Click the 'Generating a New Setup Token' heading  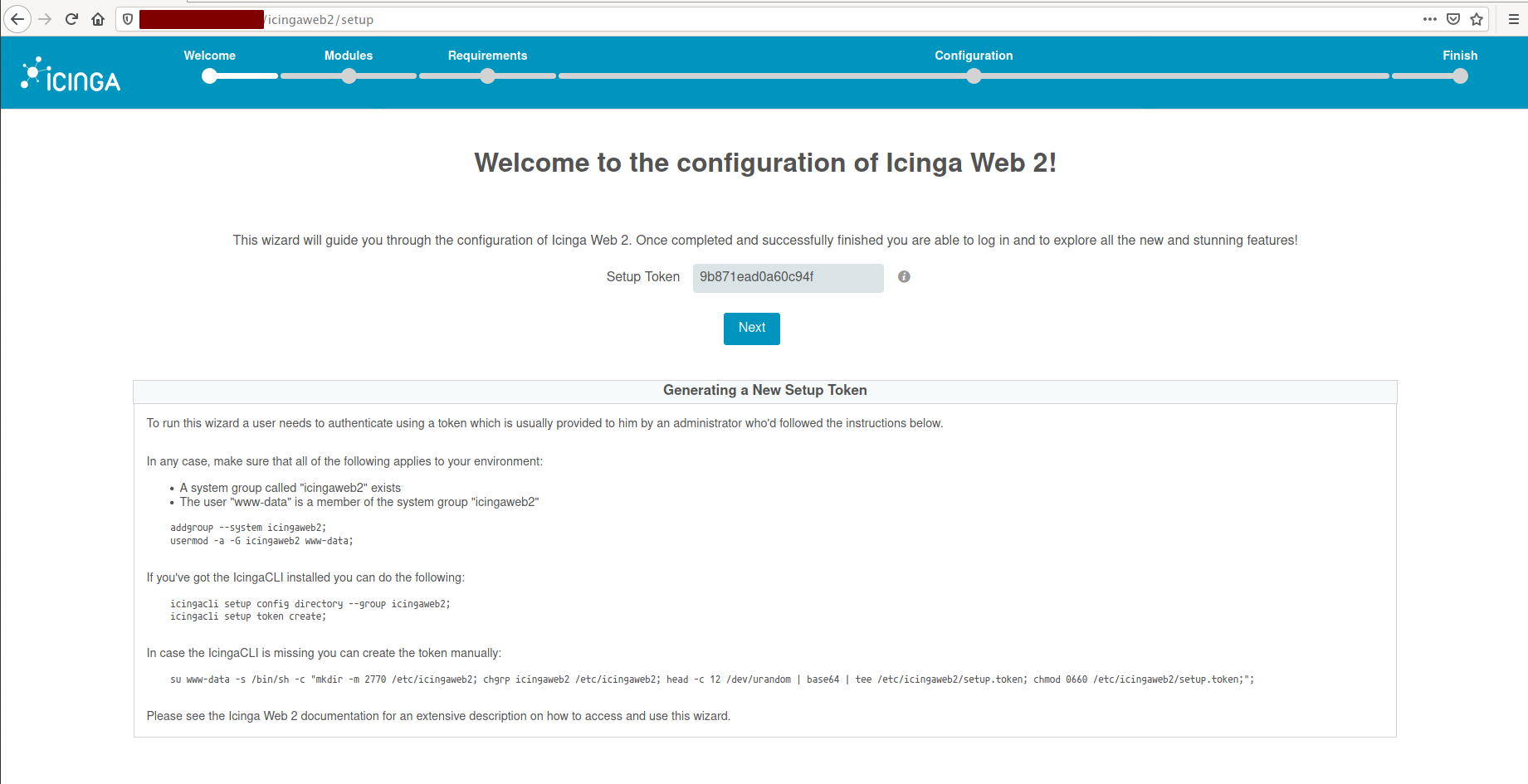(764, 391)
